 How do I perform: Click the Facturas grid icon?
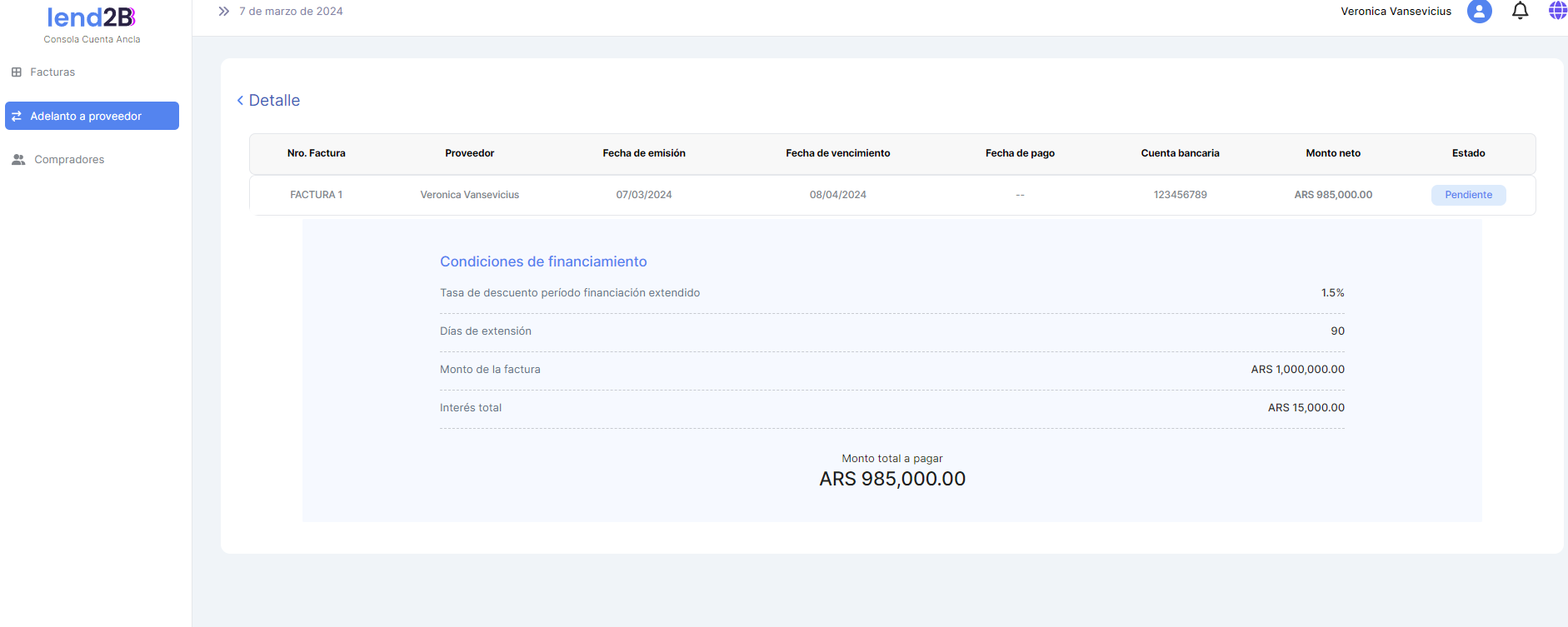[x=17, y=72]
